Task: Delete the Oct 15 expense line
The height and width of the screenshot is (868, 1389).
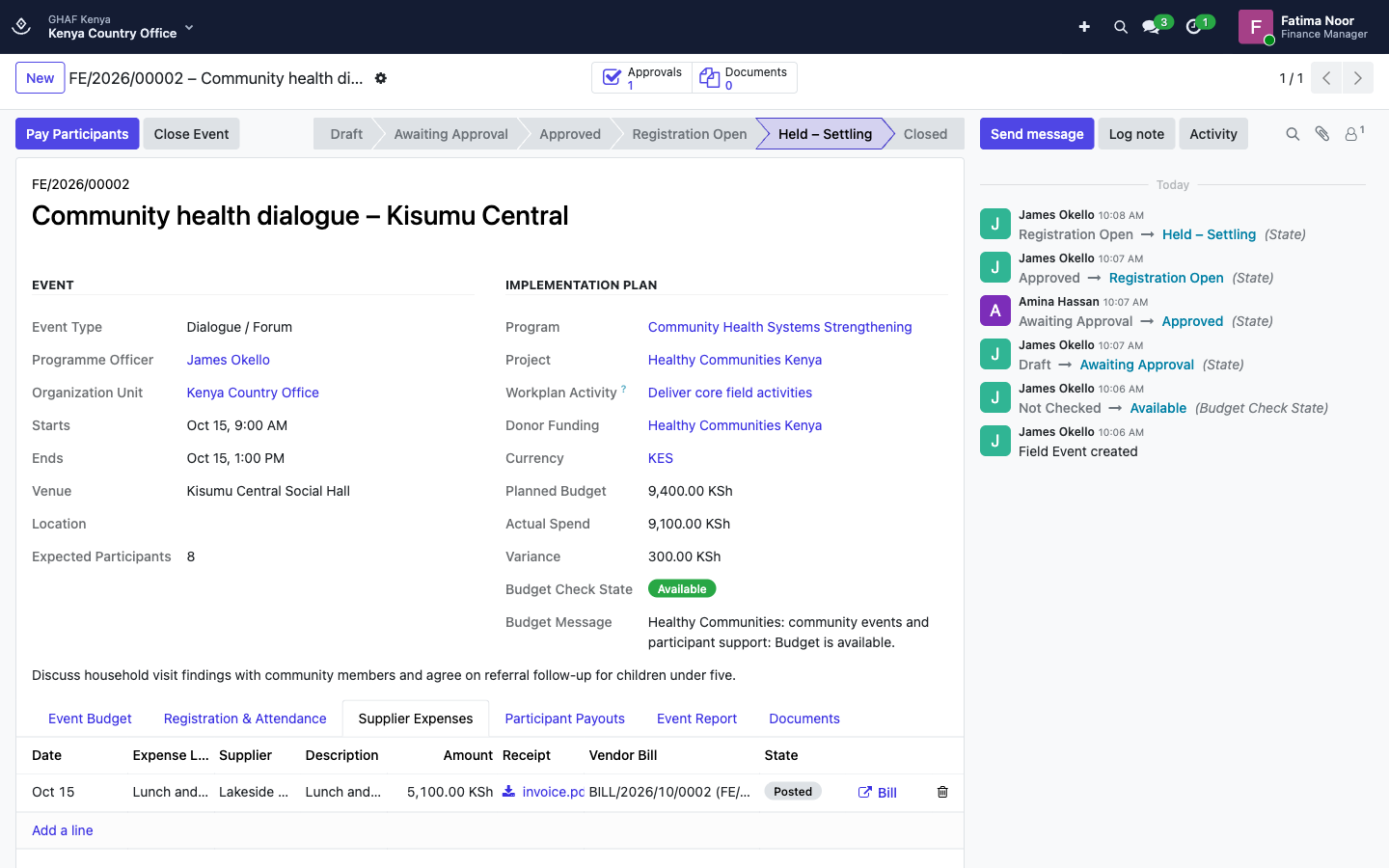Action: point(942,792)
